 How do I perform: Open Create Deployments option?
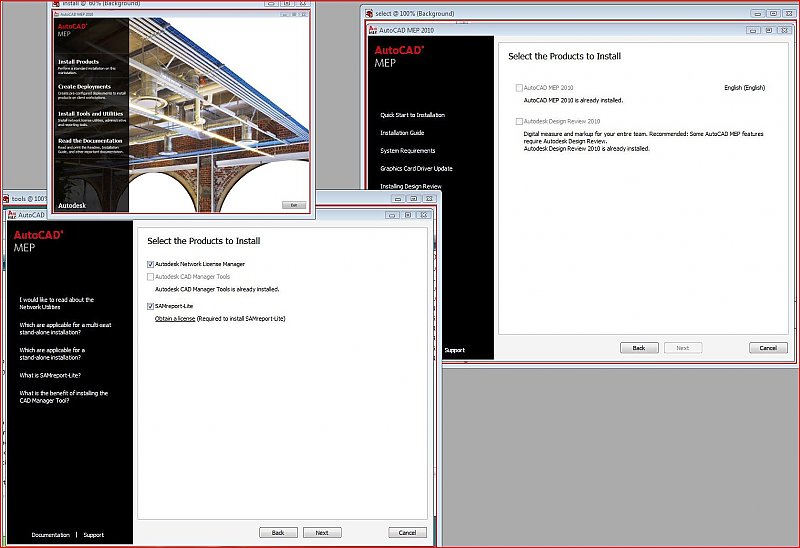(84, 87)
